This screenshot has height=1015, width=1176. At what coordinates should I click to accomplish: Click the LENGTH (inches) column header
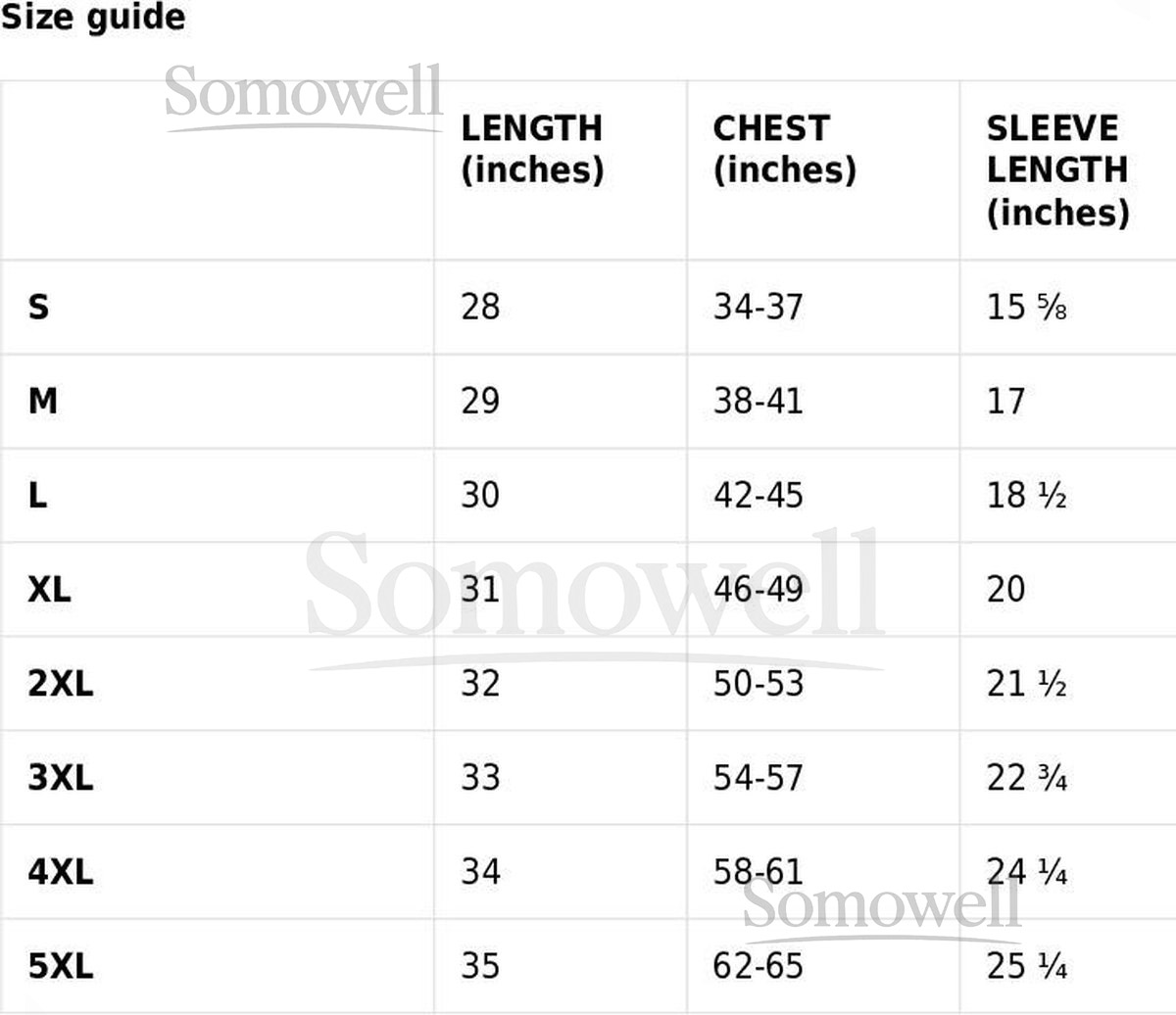coord(532,149)
